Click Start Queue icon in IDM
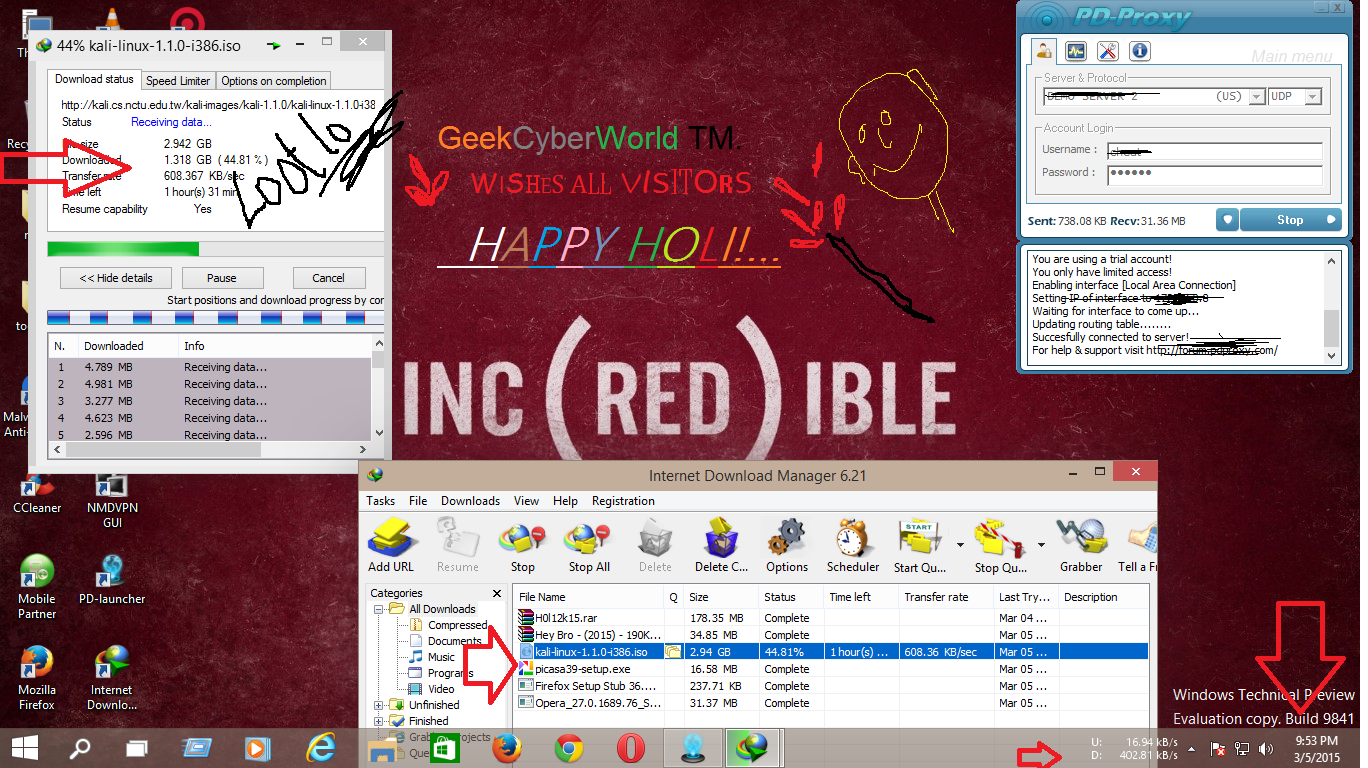The height and width of the screenshot is (768, 1368). pos(919,546)
